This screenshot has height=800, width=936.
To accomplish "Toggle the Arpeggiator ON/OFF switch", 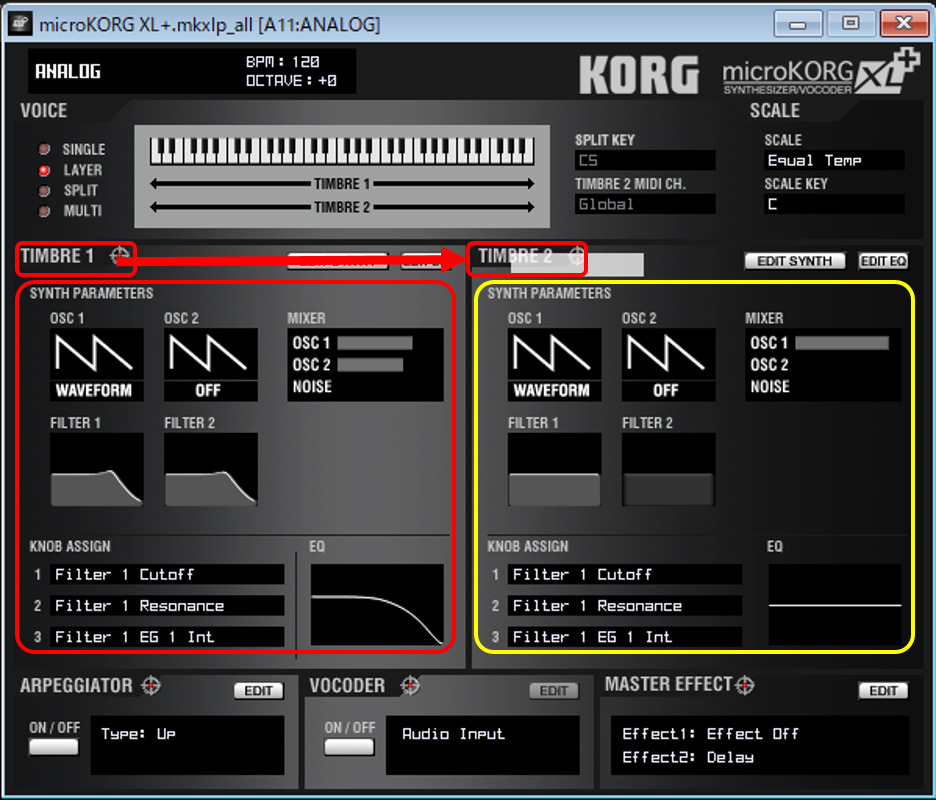I will pyautogui.click(x=54, y=747).
